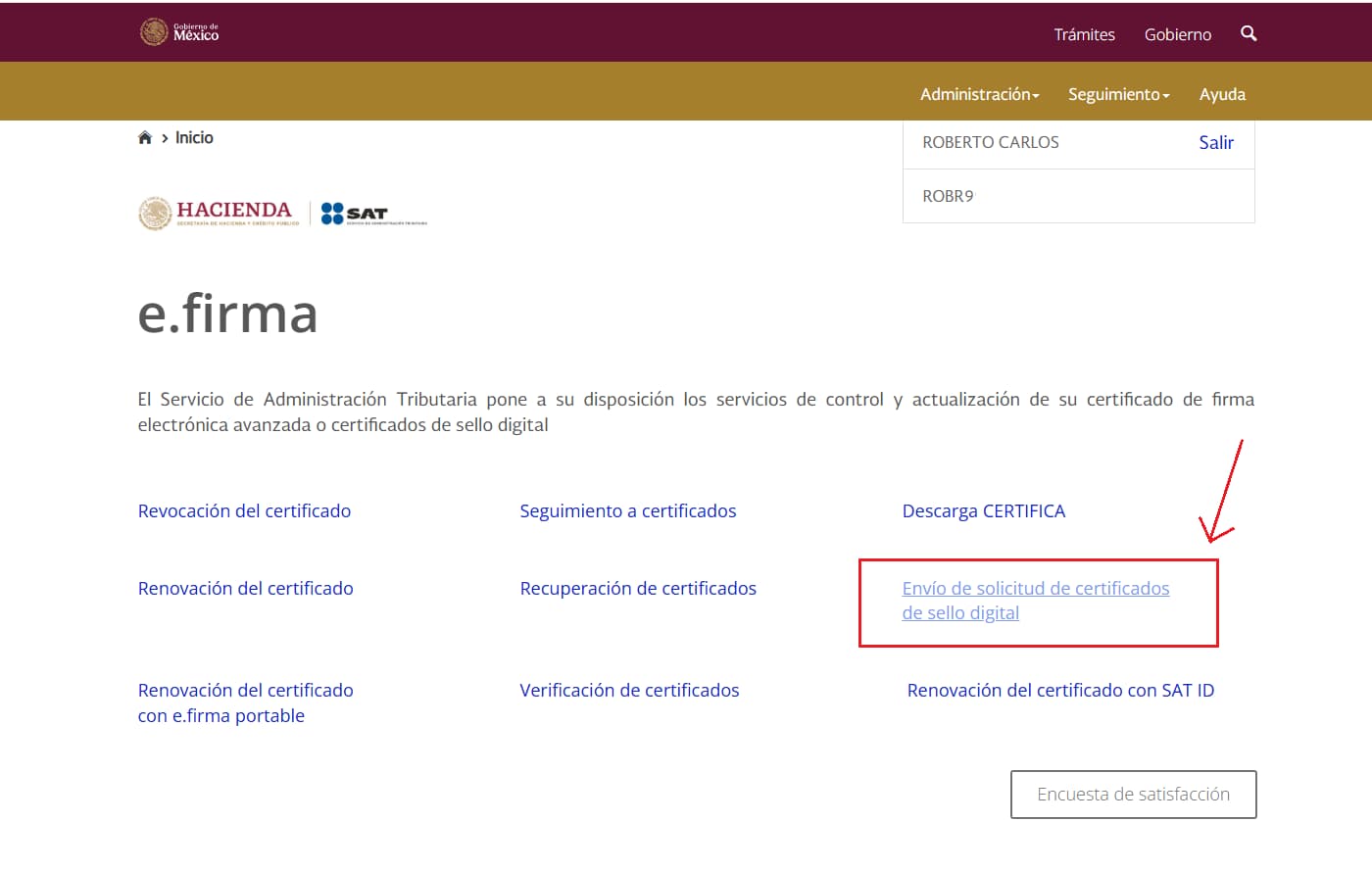Open Renovación del certificado con e.firma portable

(x=246, y=703)
